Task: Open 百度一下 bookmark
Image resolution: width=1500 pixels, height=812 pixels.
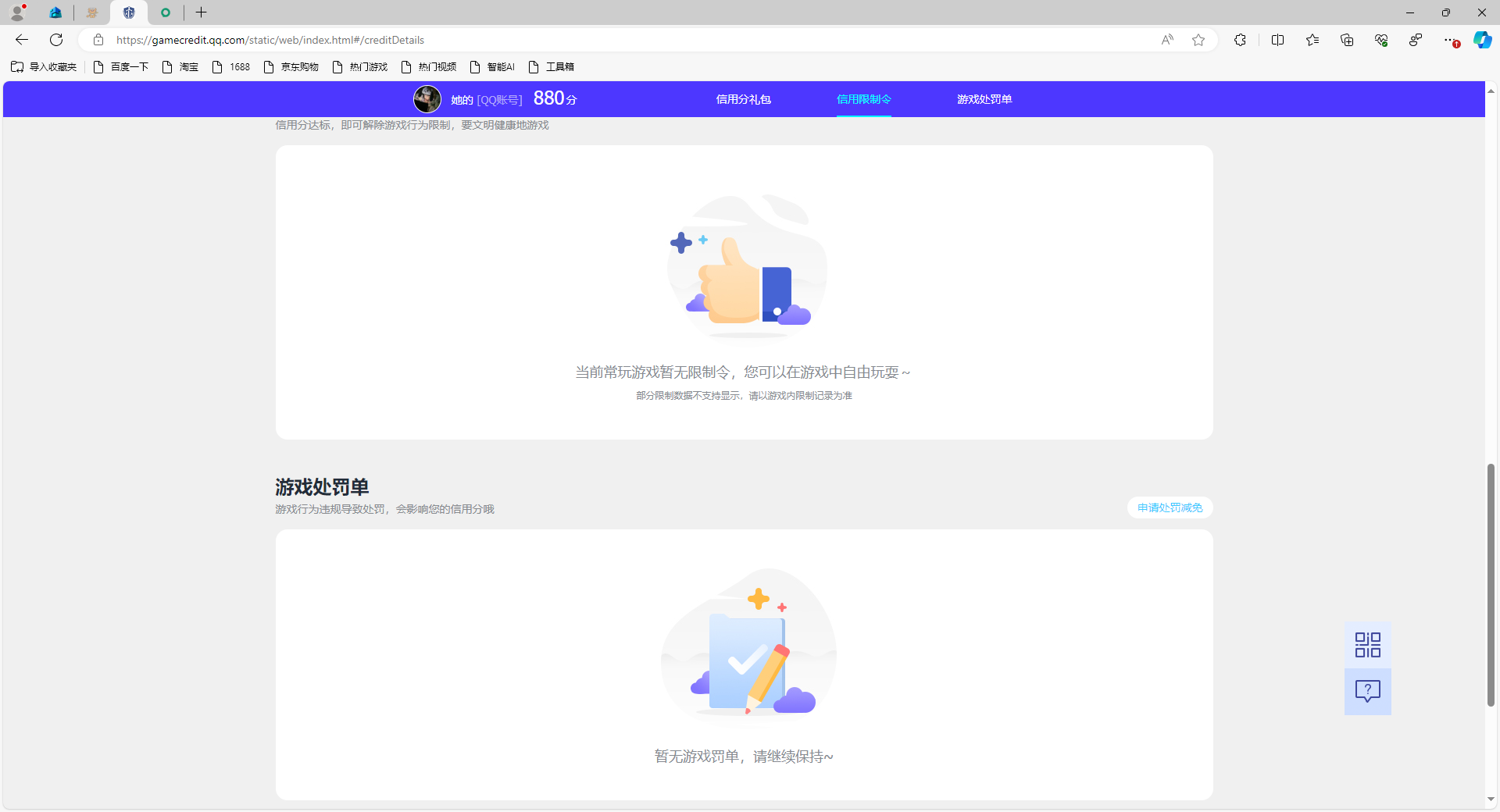Action: click(x=121, y=67)
